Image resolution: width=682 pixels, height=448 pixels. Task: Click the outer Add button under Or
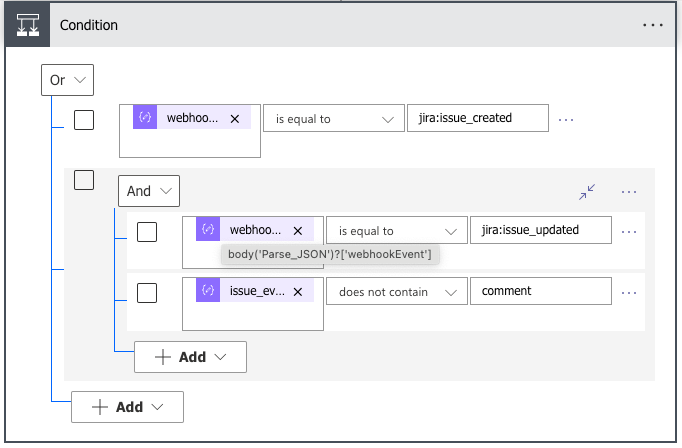tap(127, 407)
